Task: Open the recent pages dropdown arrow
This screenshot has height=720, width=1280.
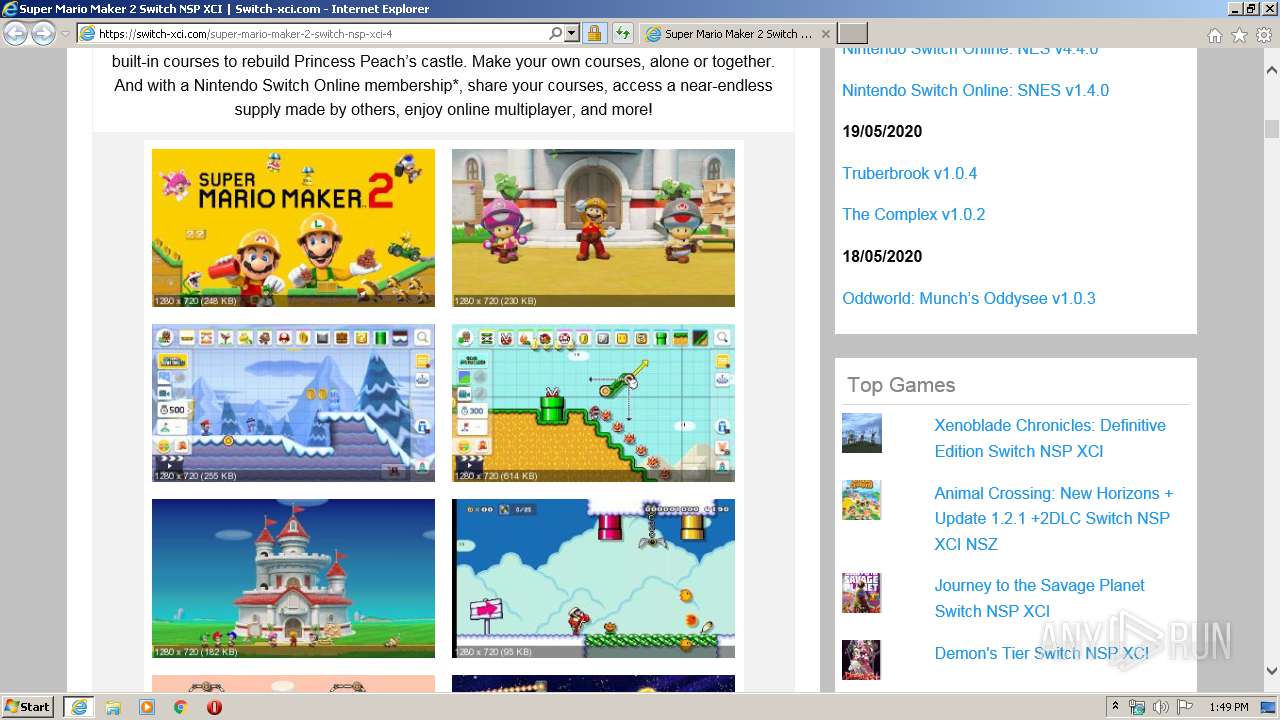Action: (65, 34)
